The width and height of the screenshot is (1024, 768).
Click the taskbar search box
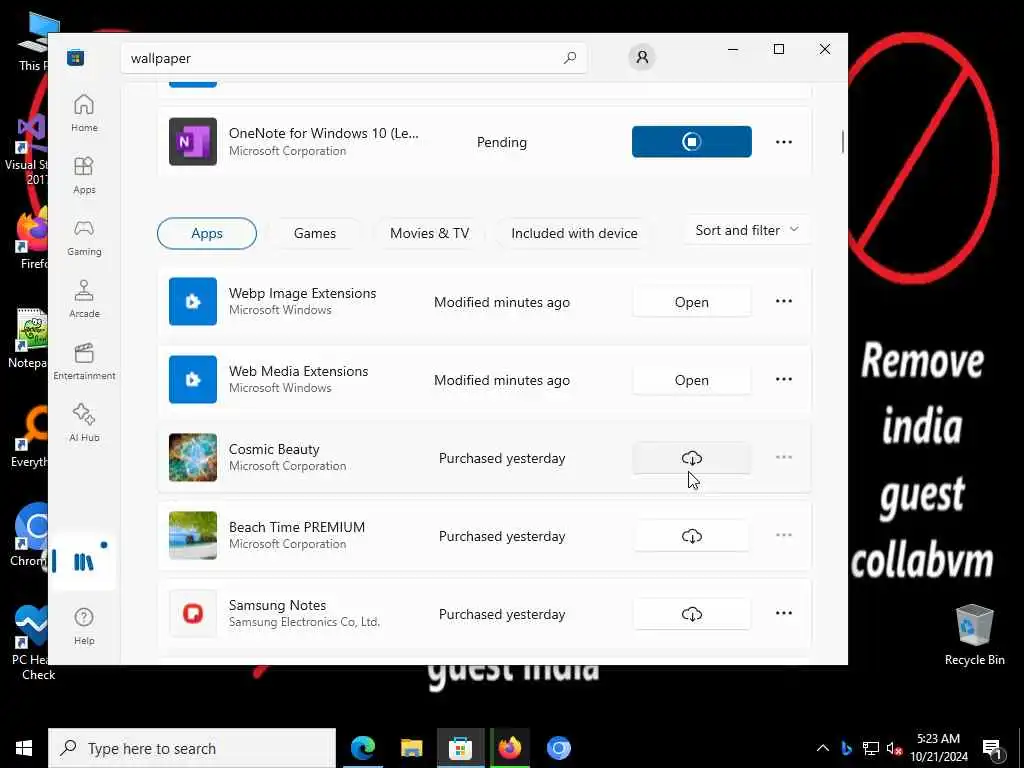(192, 748)
